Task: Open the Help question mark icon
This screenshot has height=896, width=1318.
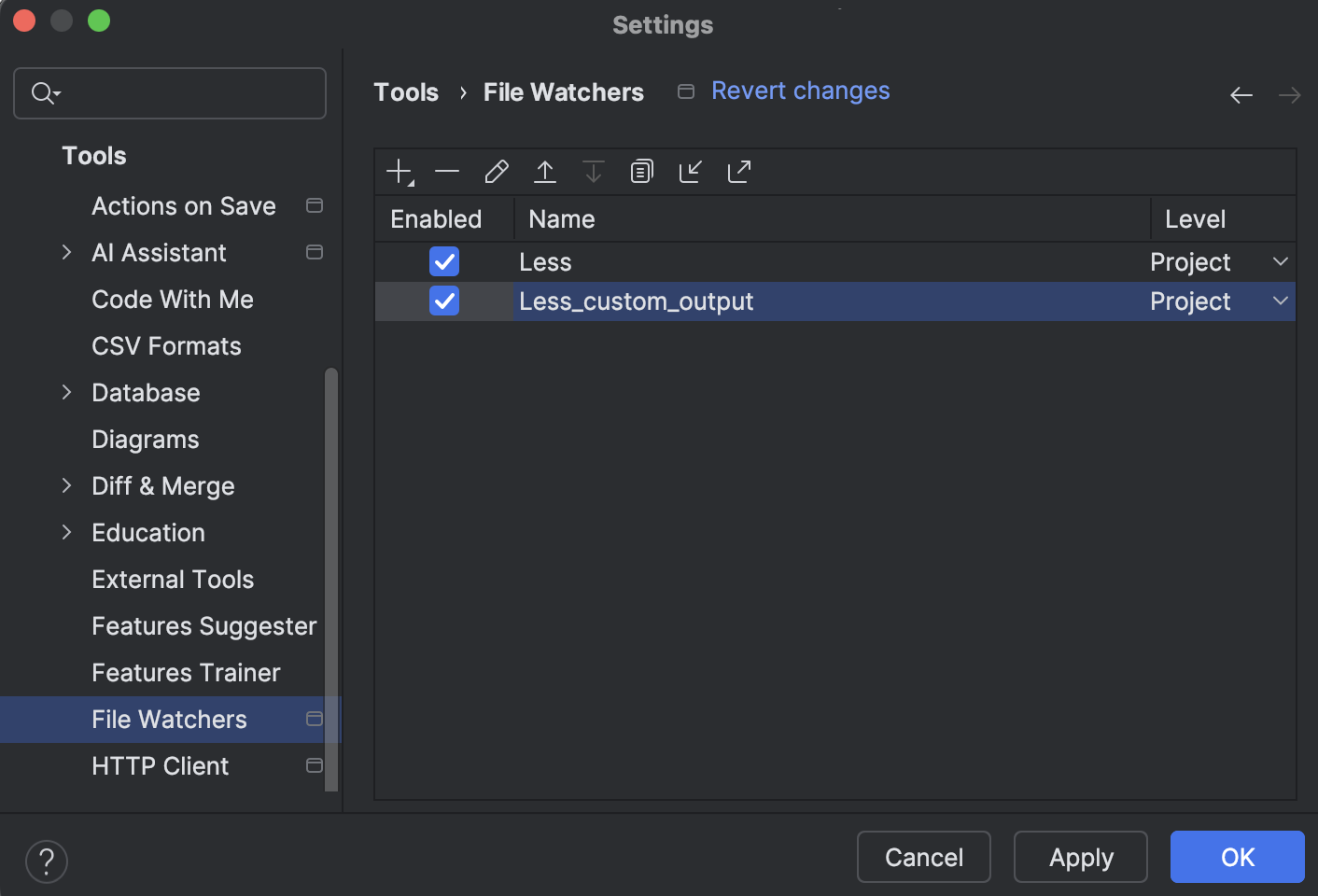Action: click(x=46, y=861)
